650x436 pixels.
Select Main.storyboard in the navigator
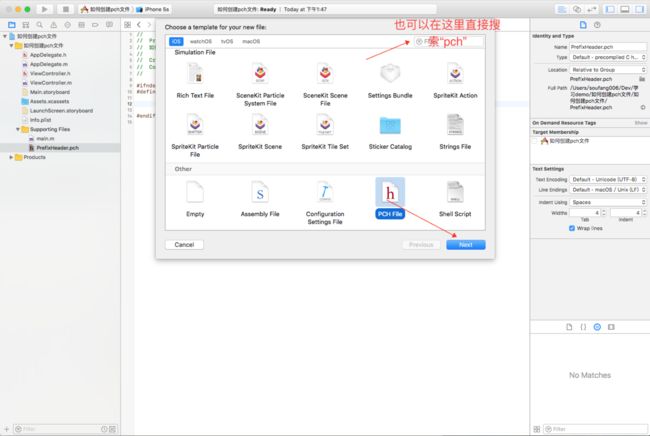coord(50,92)
